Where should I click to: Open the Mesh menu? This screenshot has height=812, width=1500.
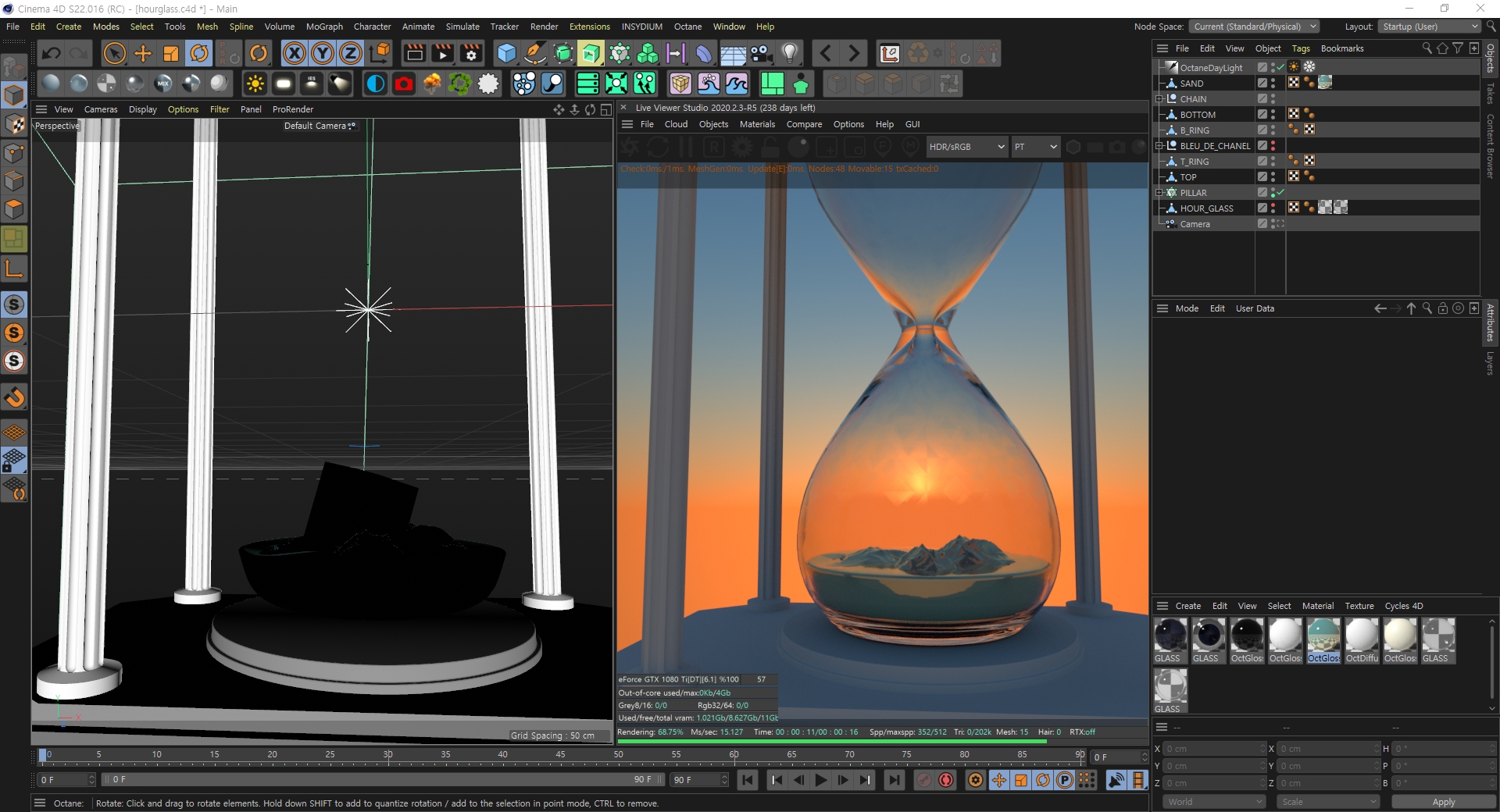(207, 27)
